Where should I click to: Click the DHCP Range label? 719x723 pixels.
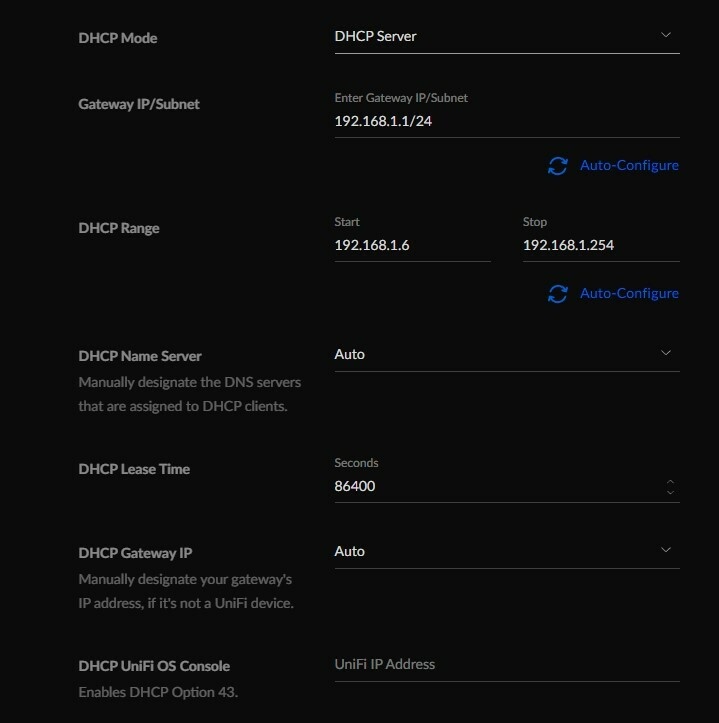click(x=119, y=228)
